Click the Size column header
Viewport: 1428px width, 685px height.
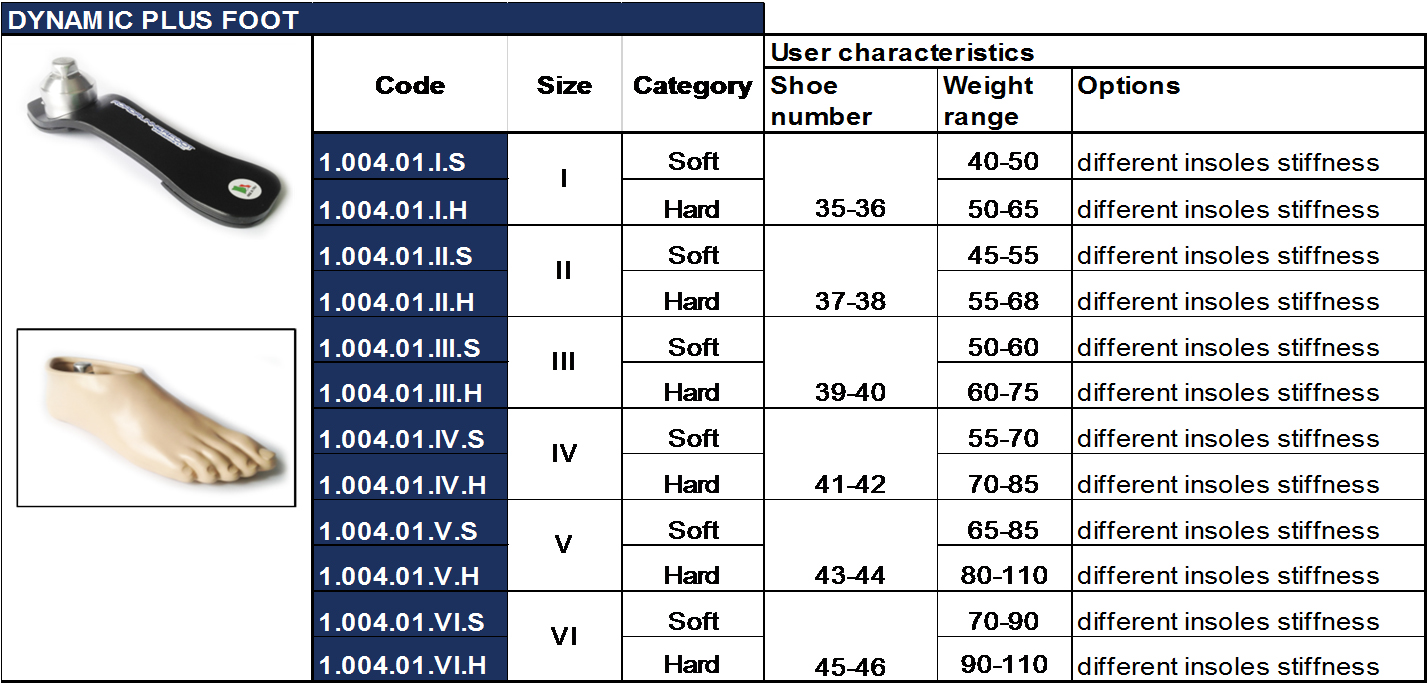click(x=564, y=86)
